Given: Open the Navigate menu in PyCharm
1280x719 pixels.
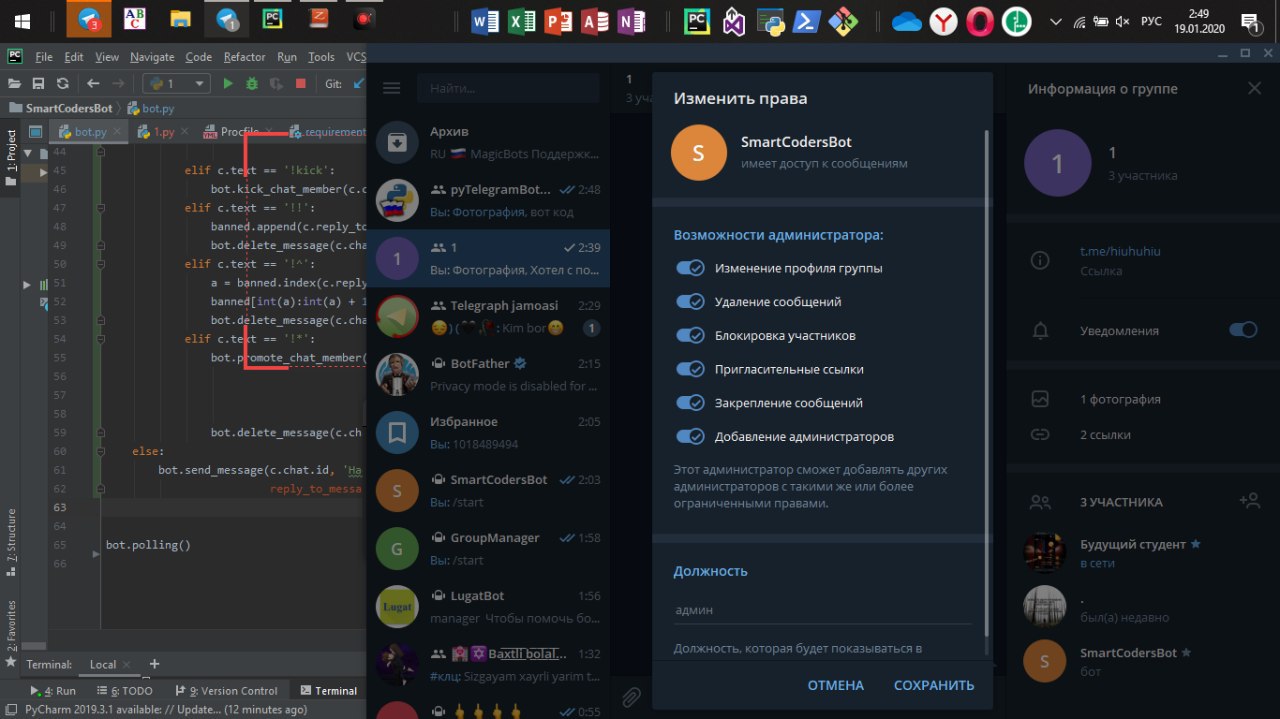Looking at the screenshot, I should click(x=152, y=57).
